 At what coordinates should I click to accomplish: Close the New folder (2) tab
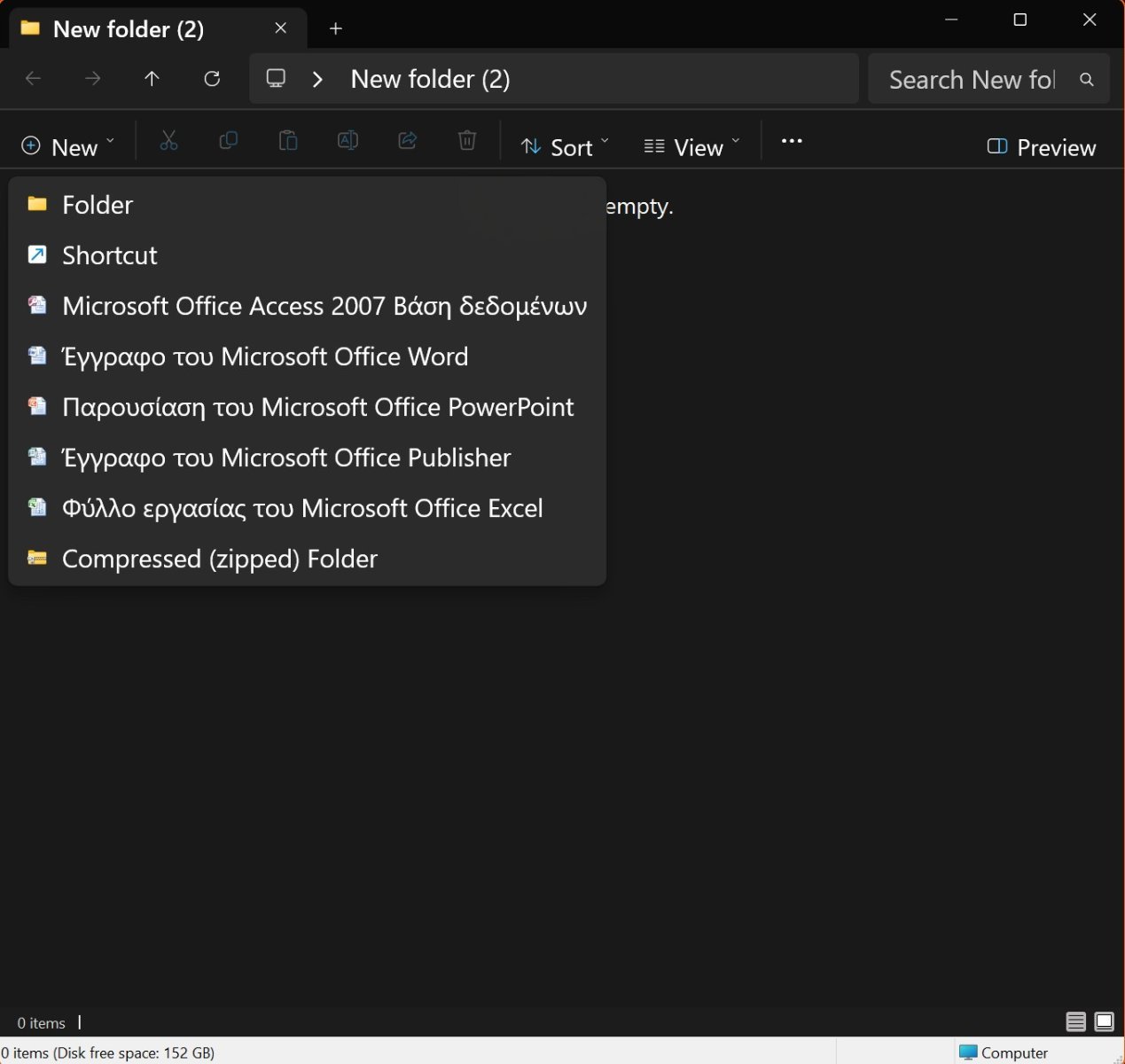(281, 28)
